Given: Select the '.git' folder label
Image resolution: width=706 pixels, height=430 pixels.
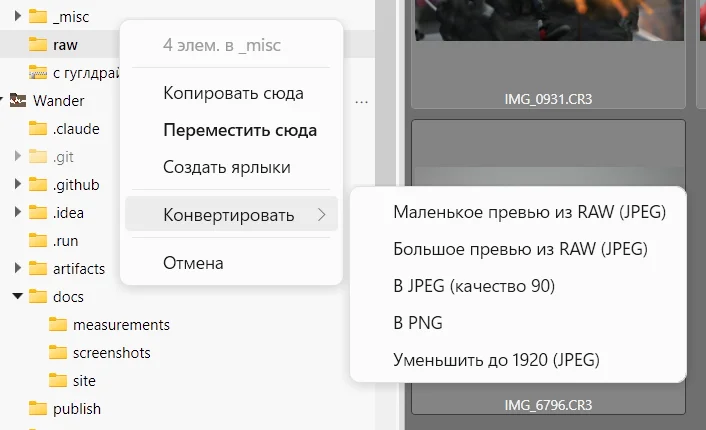Looking at the screenshot, I should point(63,157).
